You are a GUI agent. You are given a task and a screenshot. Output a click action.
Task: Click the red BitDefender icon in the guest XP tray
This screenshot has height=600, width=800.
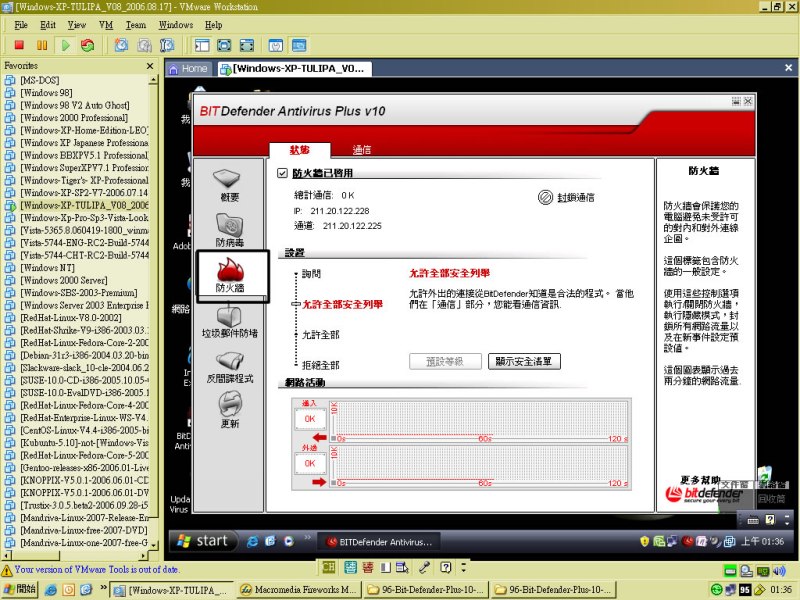tap(688, 541)
